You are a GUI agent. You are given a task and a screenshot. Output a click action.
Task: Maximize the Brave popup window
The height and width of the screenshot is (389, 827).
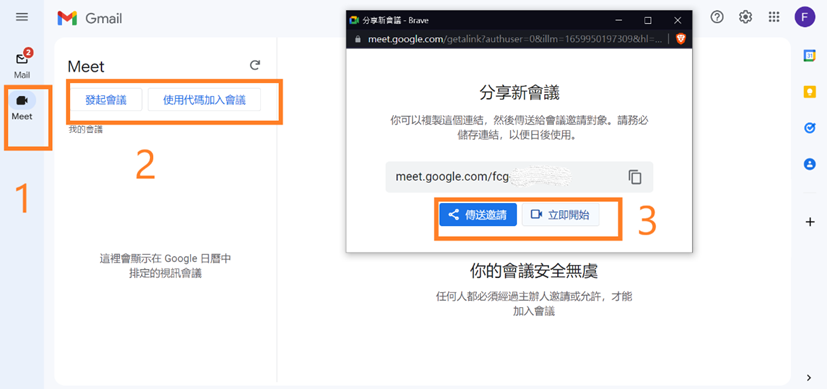(648, 21)
